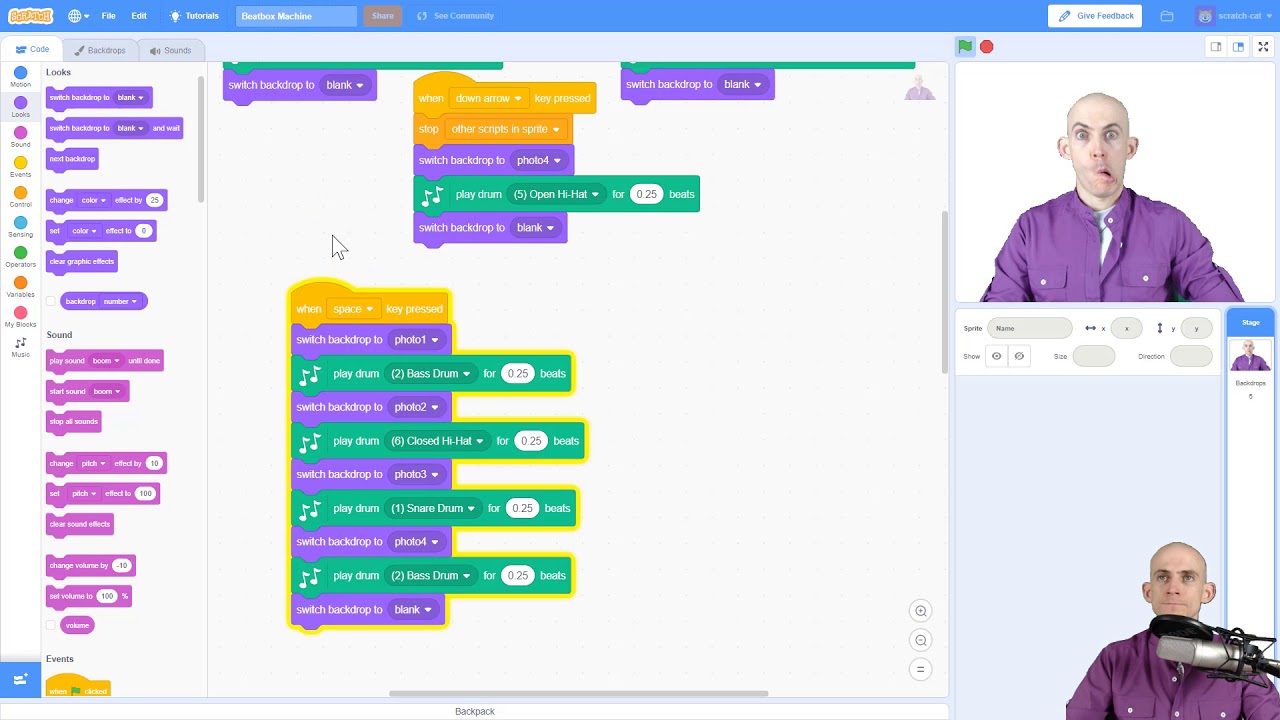
Task: Click the red stop sign icon
Action: click(x=987, y=46)
